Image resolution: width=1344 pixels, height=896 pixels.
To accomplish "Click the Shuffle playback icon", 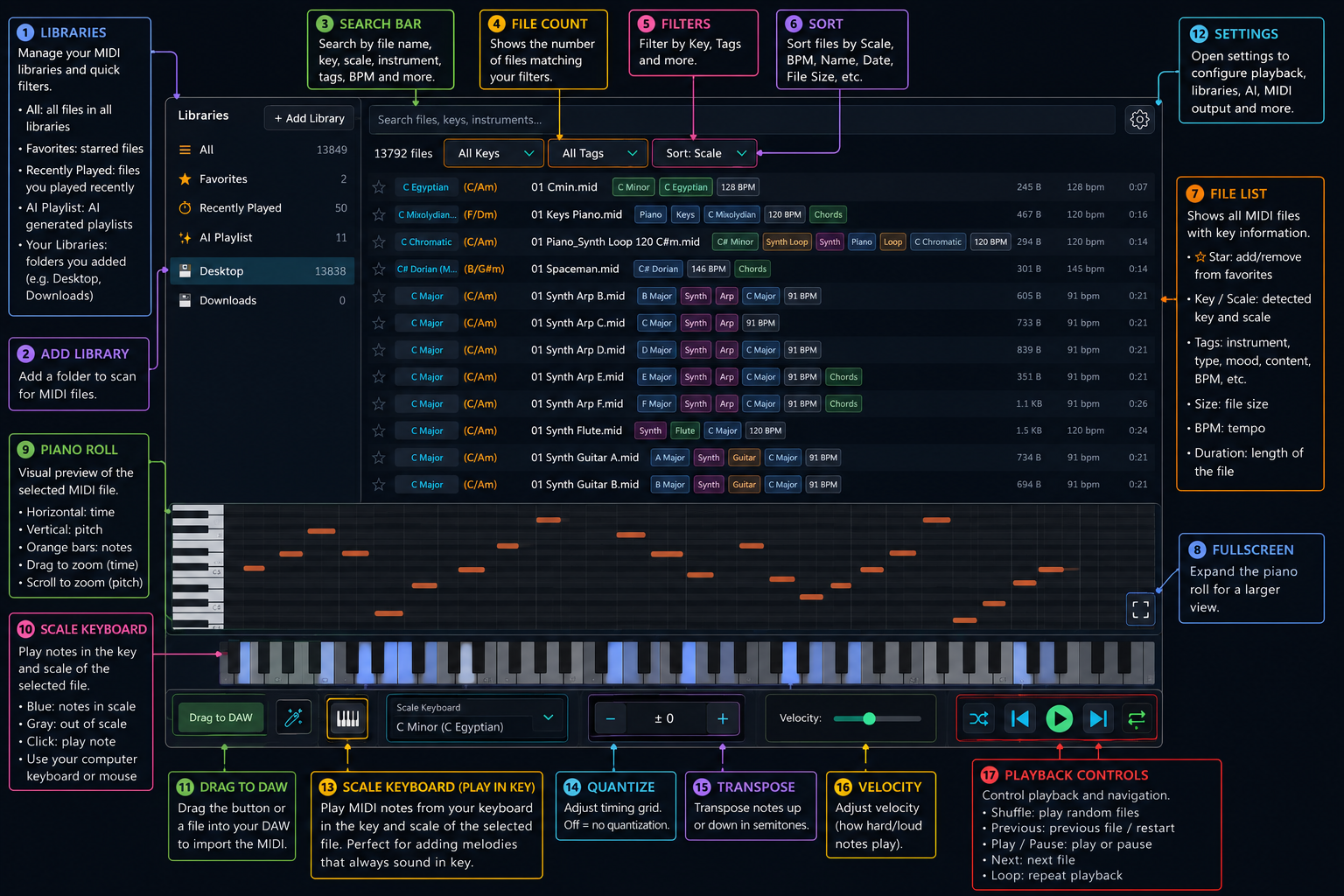I will (979, 718).
